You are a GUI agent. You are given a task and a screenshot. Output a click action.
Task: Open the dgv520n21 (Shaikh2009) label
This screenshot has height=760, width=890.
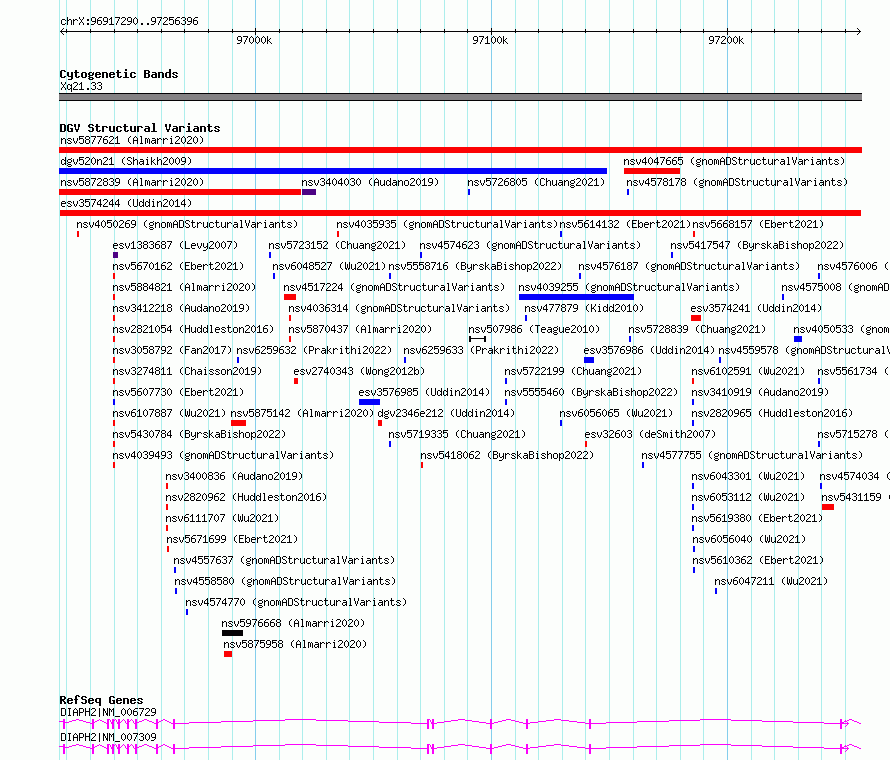(x=126, y=161)
